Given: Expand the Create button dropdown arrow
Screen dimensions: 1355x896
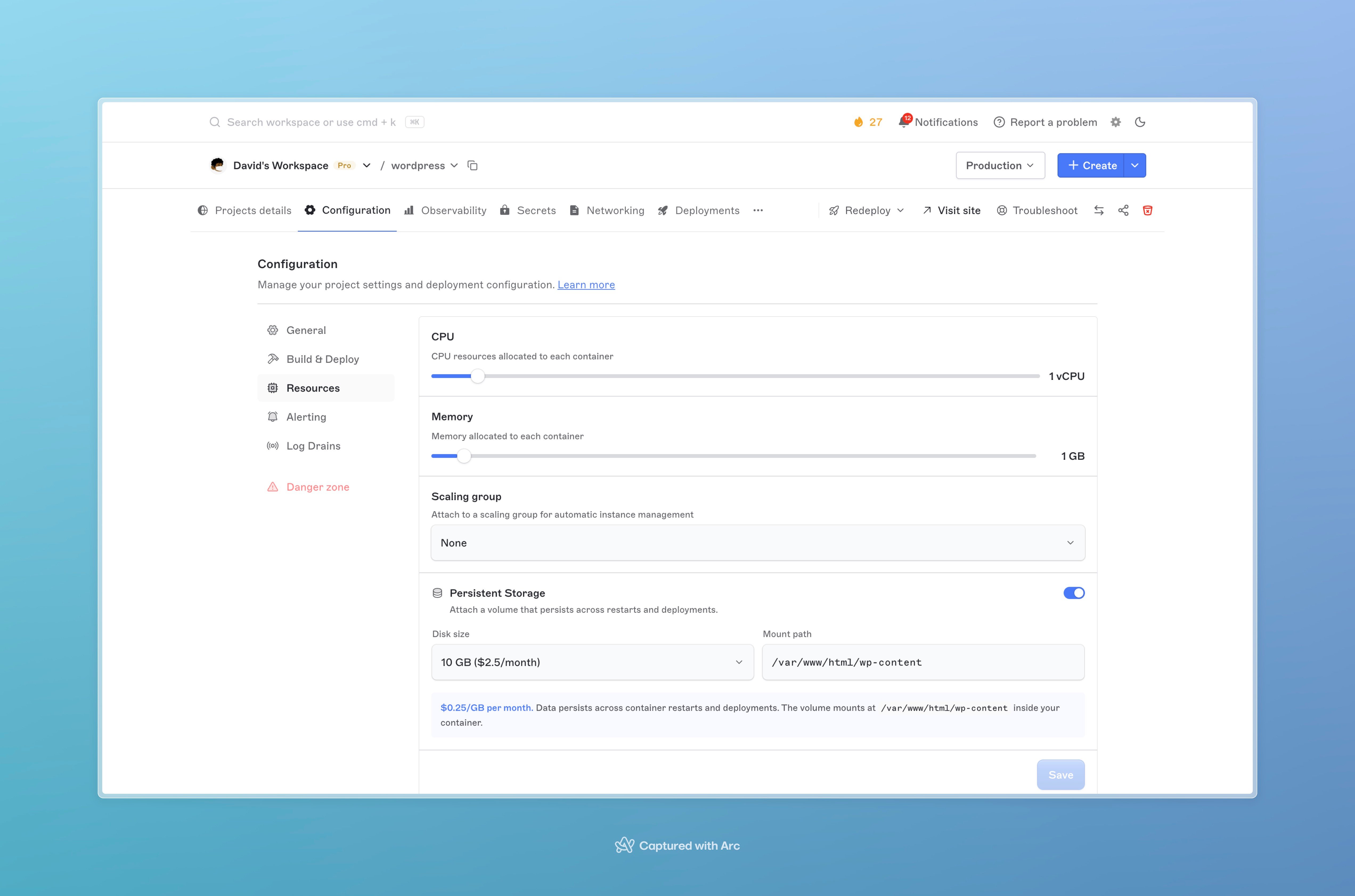Looking at the screenshot, I should click(x=1135, y=165).
